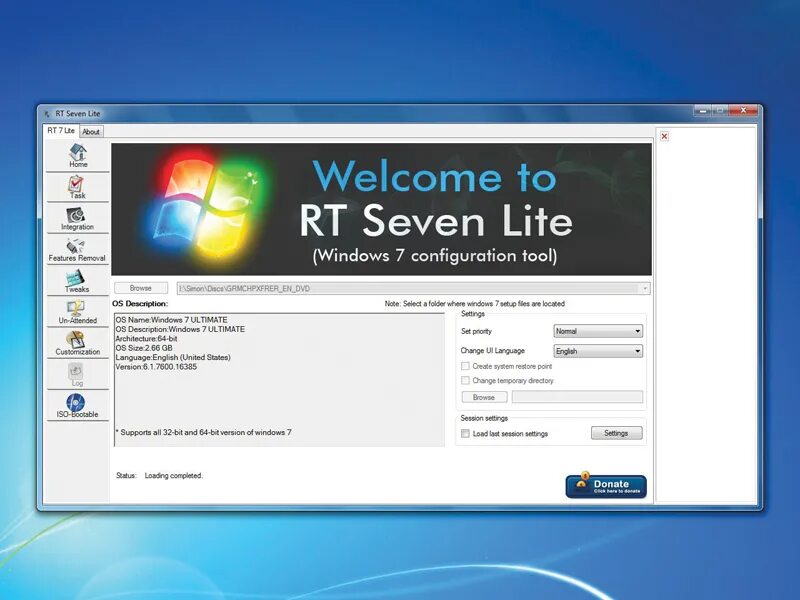The width and height of the screenshot is (800, 600).
Task: Select the 'Architecture:64-bit' line
Action: tap(146, 339)
